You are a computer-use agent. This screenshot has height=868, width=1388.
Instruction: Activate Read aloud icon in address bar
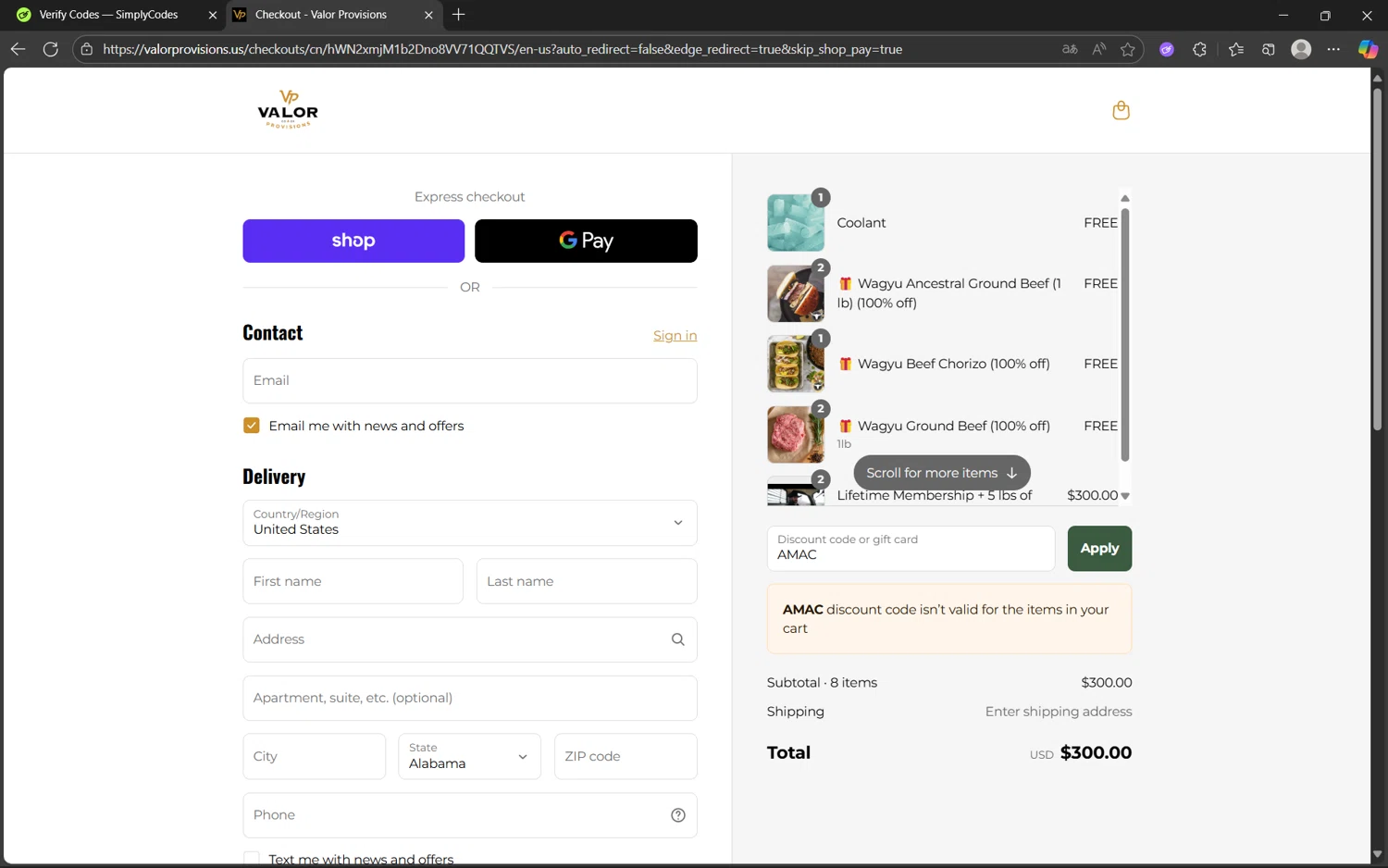click(x=1098, y=49)
